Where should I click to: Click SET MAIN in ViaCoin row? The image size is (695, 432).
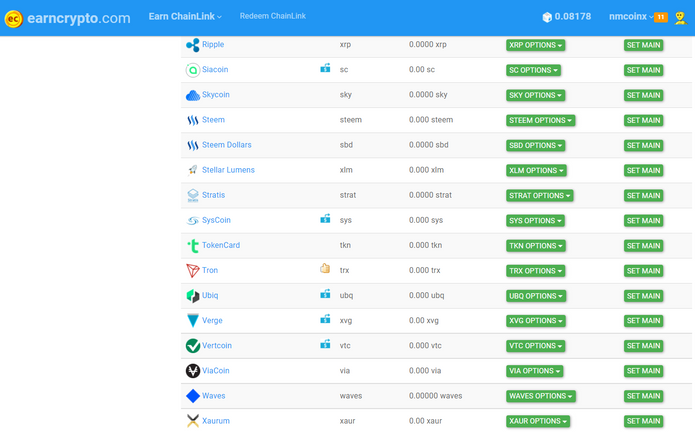tap(643, 371)
